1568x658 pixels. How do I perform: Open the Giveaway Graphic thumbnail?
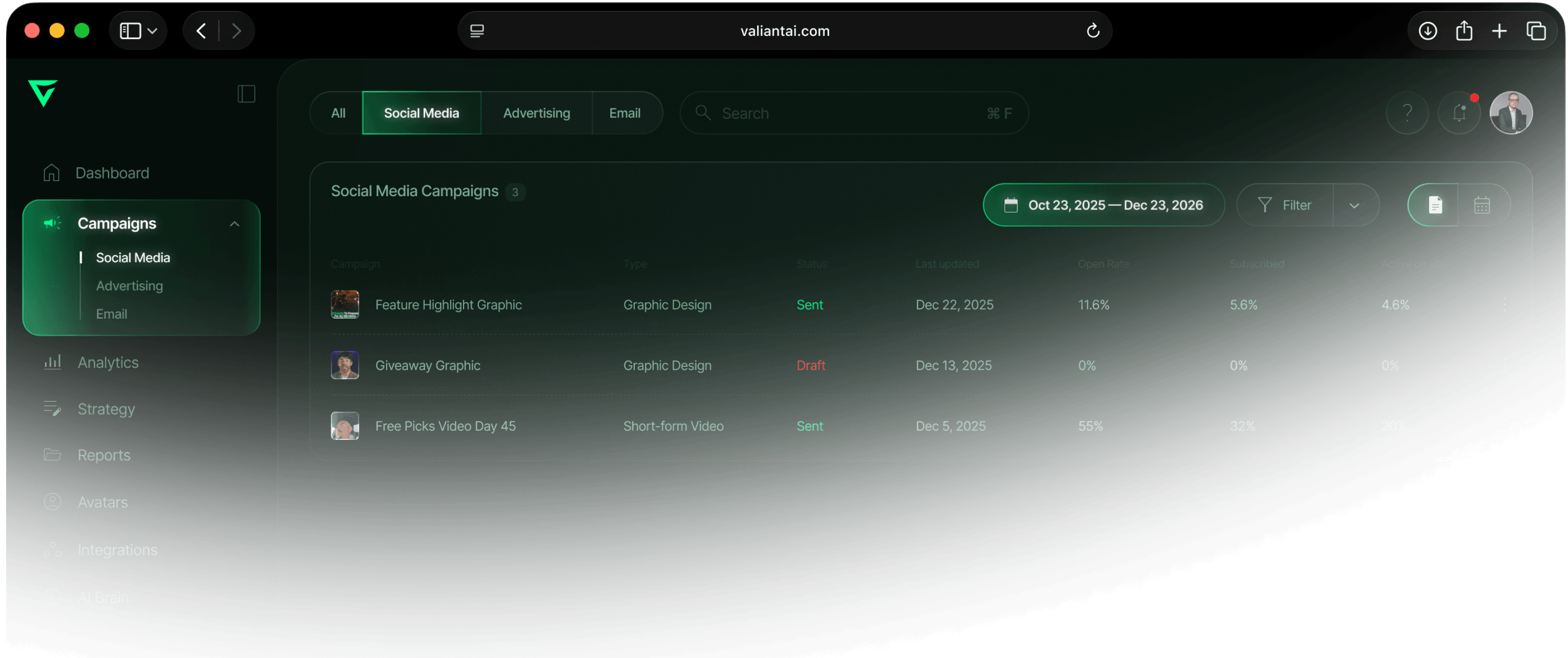(345, 365)
